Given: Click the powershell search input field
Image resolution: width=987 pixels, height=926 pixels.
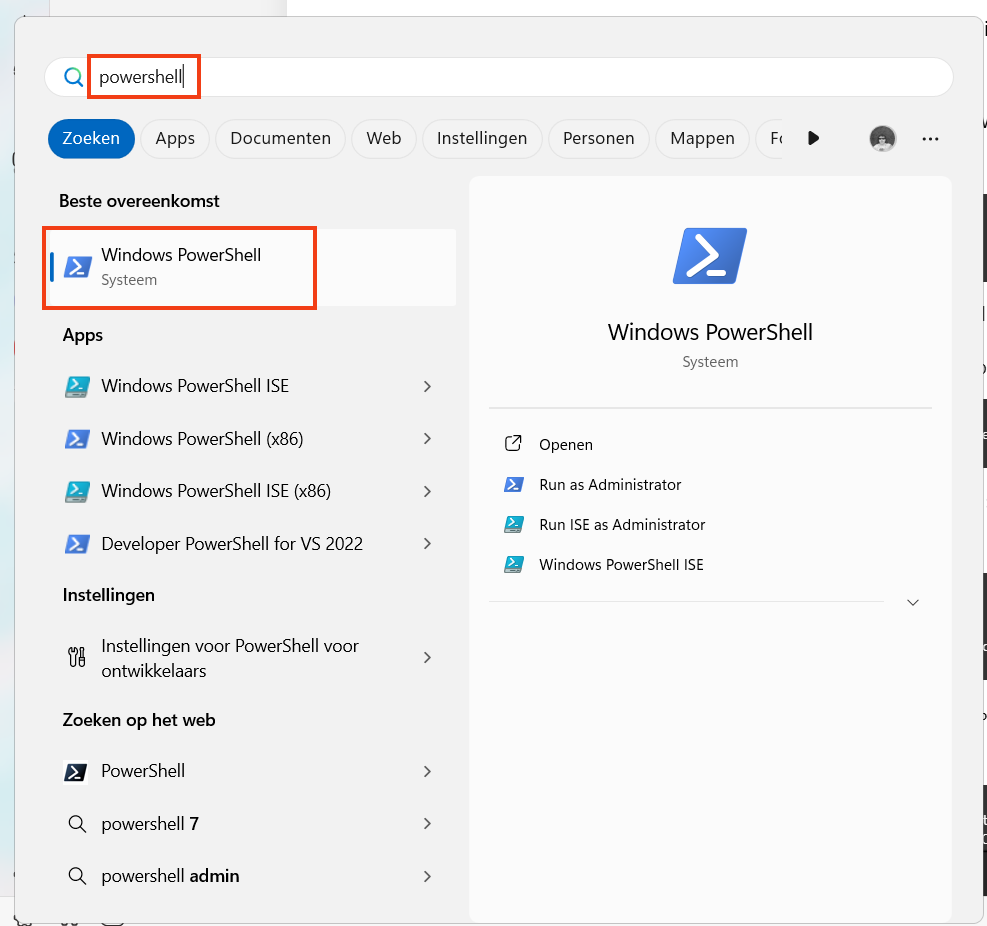Looking at the screenshot, I should pyautogui.click(x=499, y=77).
